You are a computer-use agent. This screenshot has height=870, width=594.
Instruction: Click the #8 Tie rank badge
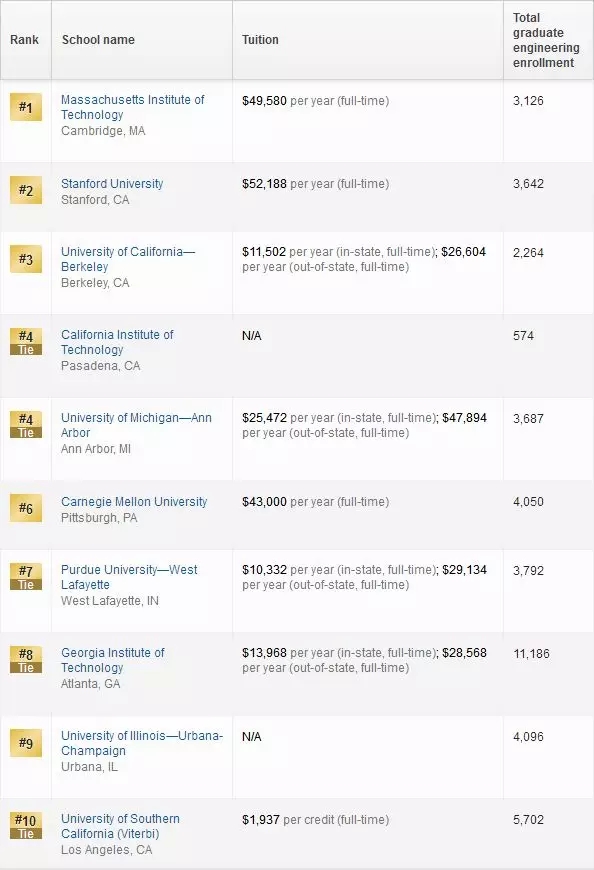[26, 660]
